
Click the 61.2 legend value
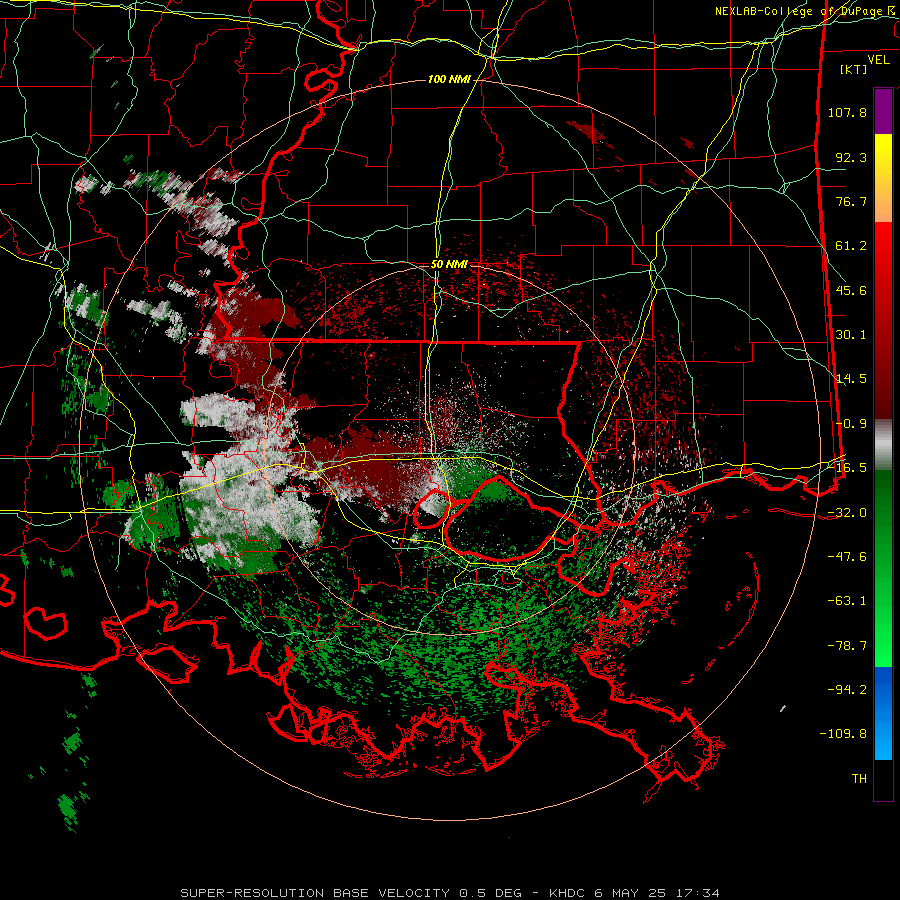point(851,246)
